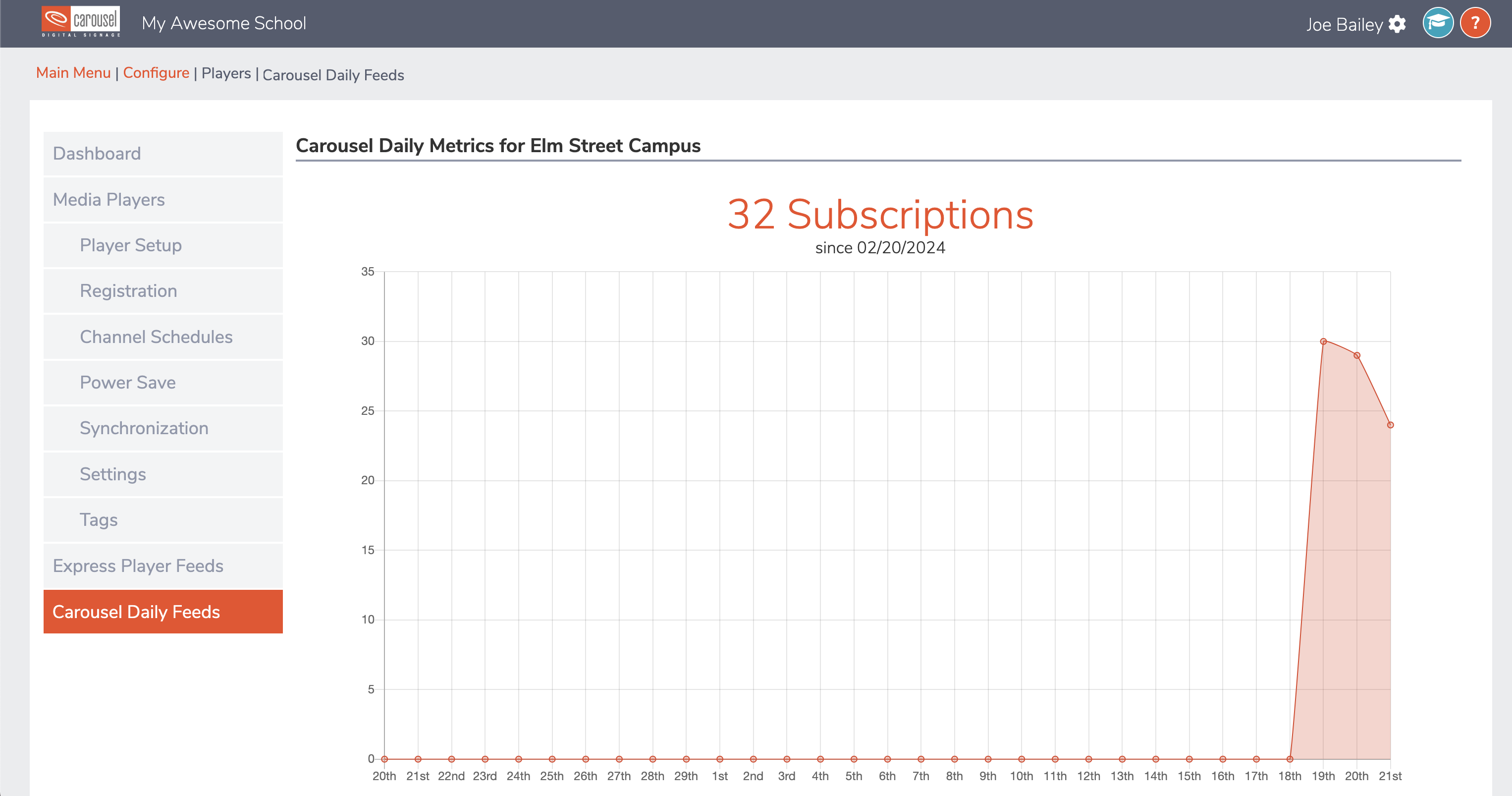Open the graduation cap training icon

pos(1438,23)
